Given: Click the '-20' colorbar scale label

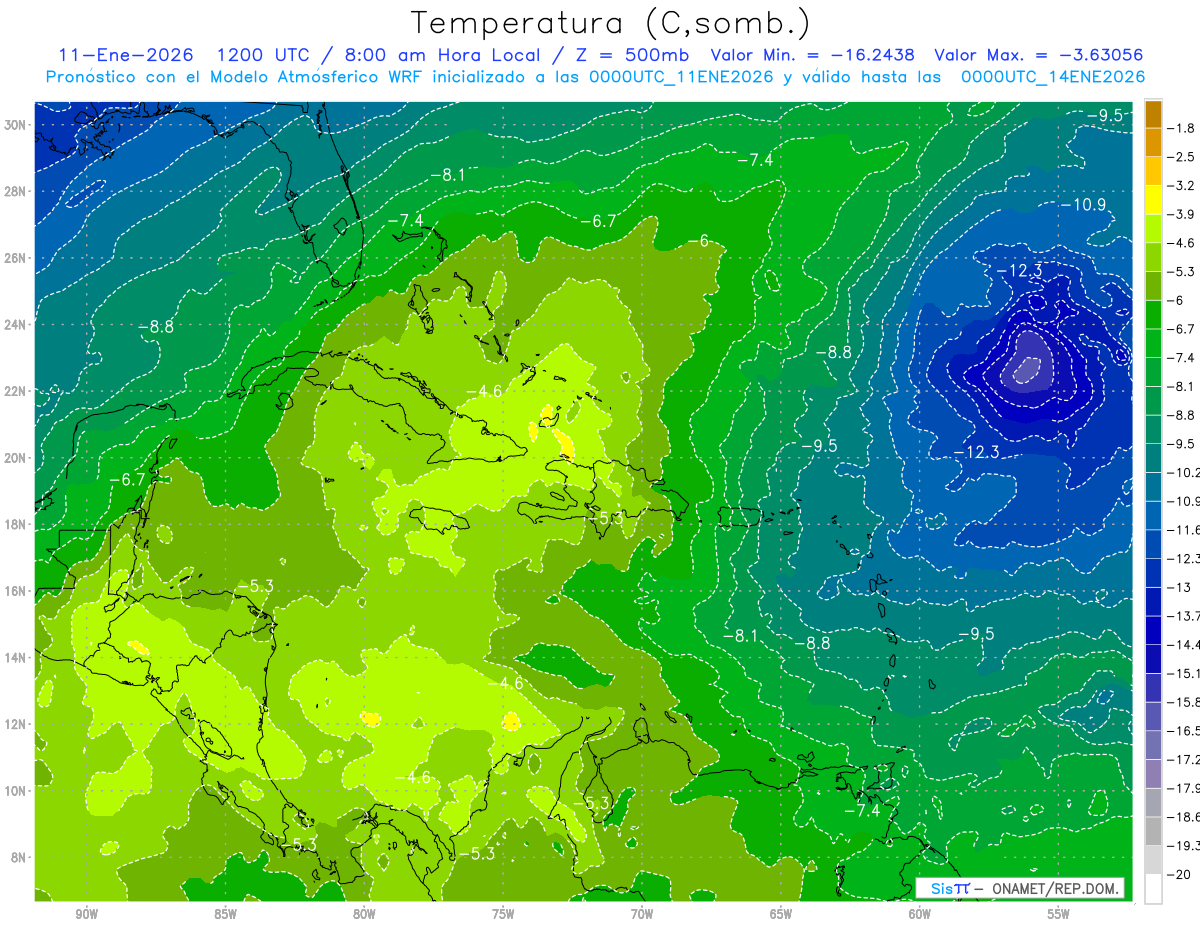Looking at the screenshot, I should (x=1179, y=875).
